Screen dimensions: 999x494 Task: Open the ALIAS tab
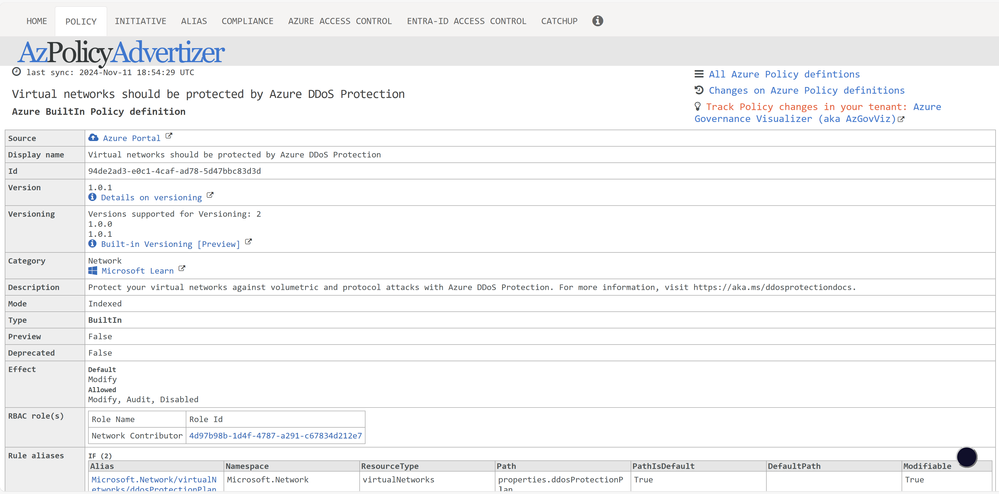point(194,21)
